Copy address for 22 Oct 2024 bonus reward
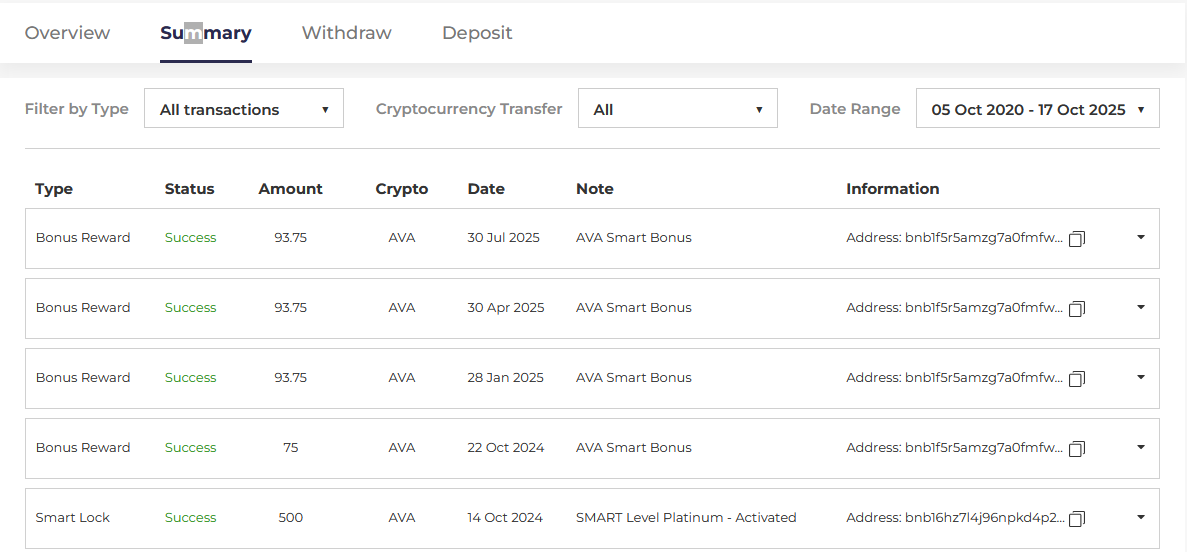 [1077, 448]
